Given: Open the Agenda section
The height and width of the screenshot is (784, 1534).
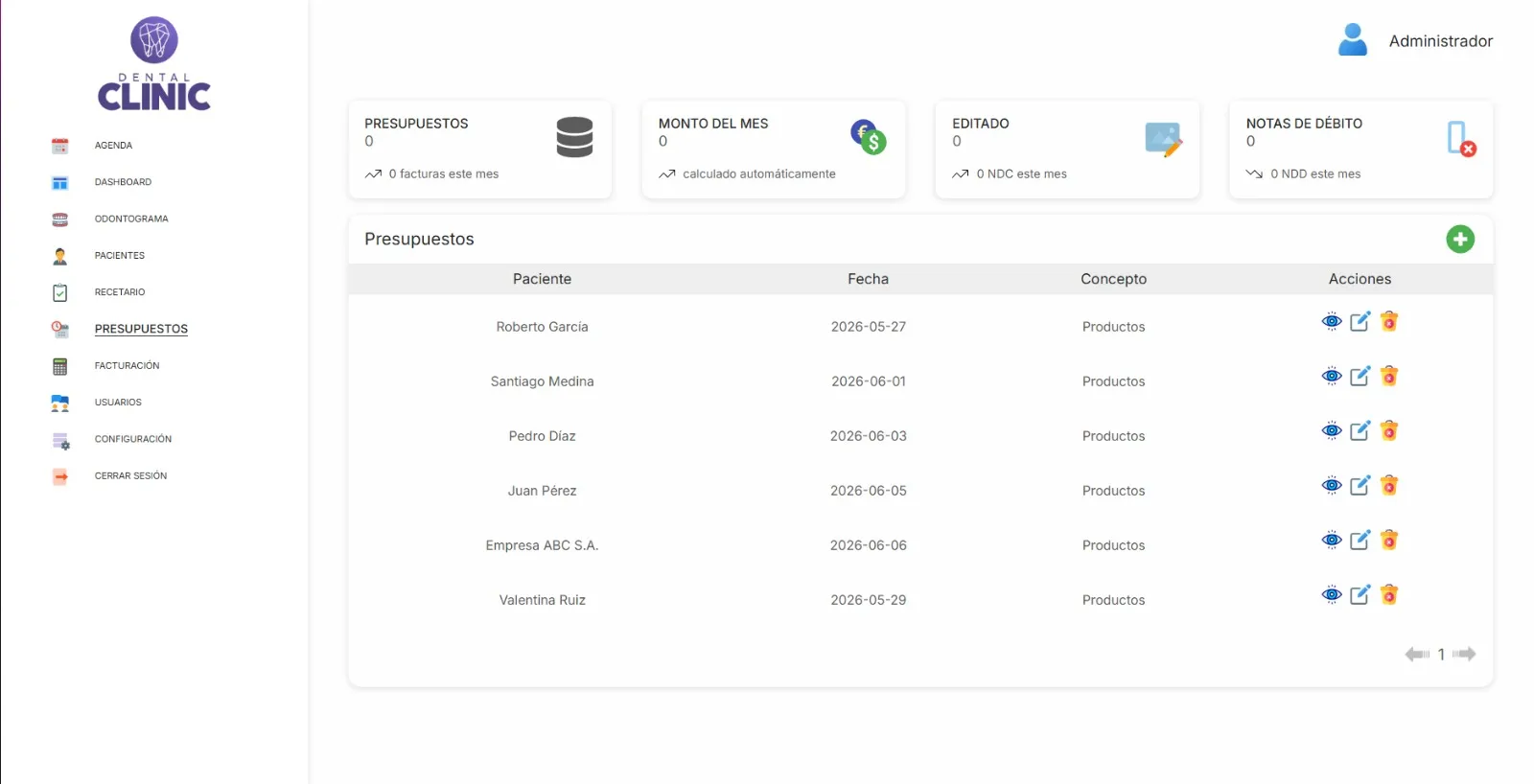Looking at the screenshot, I should coord(113,146).
